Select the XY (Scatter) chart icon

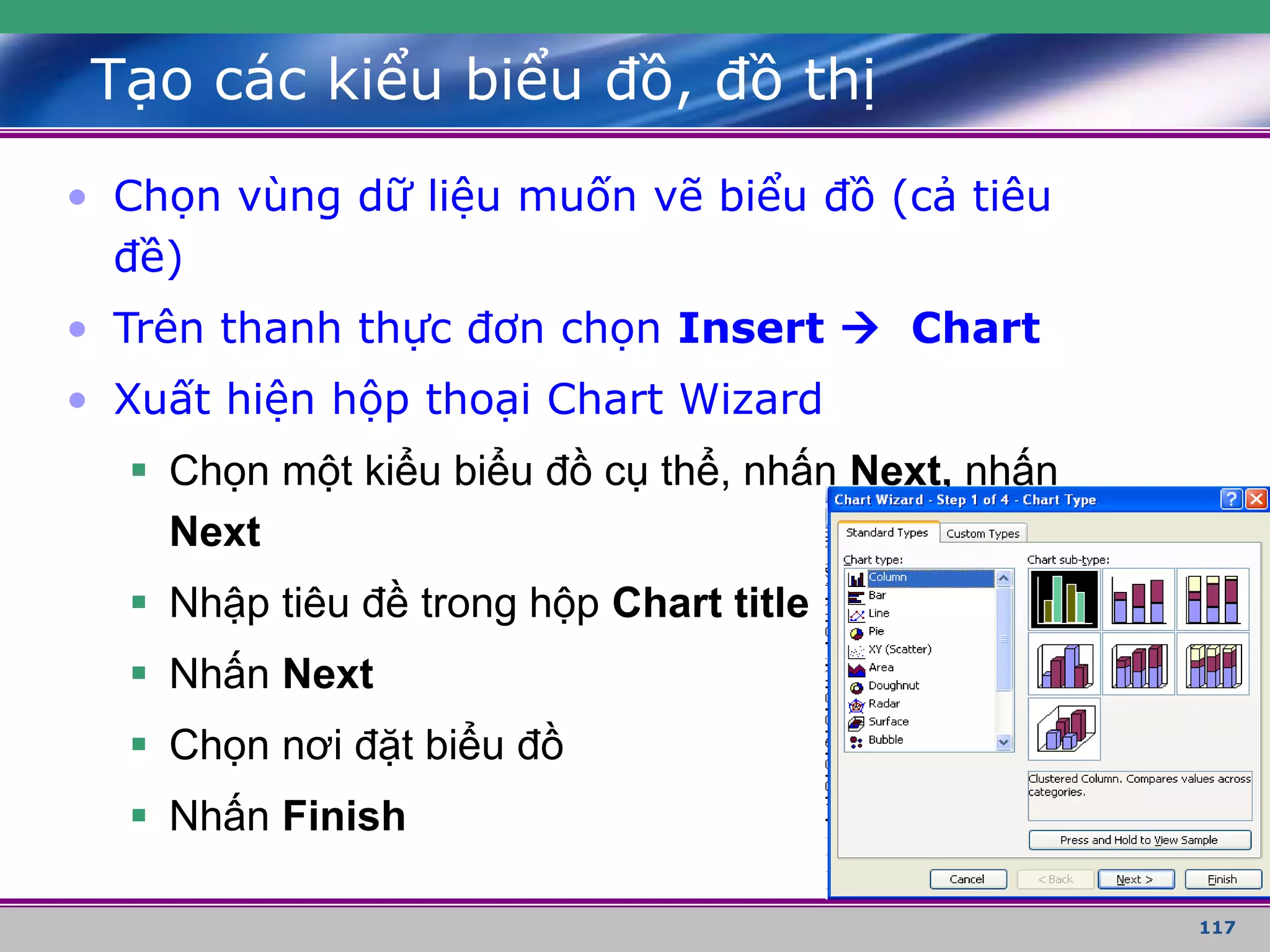coord(856,651)
